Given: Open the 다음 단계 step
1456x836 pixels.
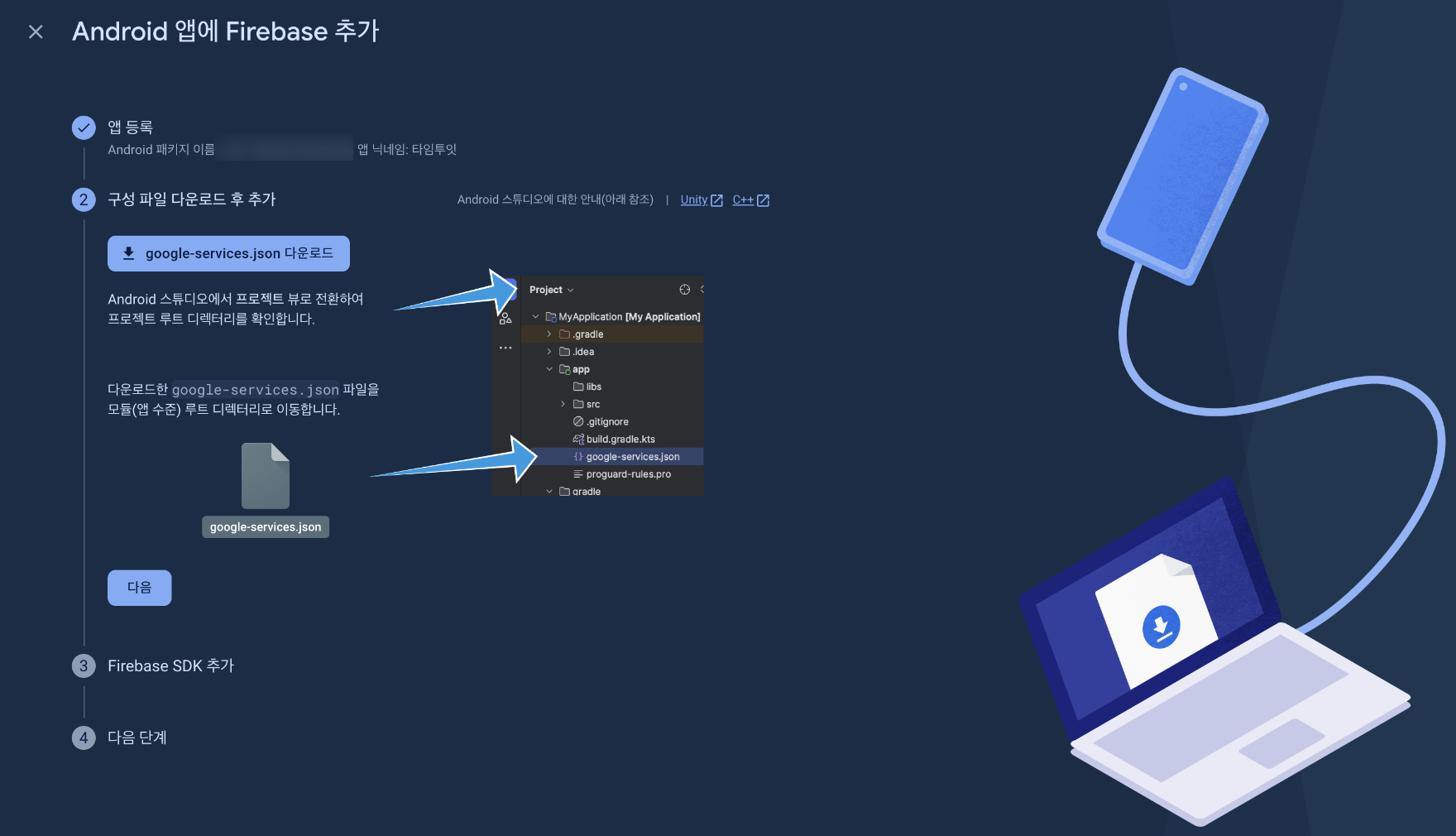Looking at the screenshot, I should coord(137,738).
